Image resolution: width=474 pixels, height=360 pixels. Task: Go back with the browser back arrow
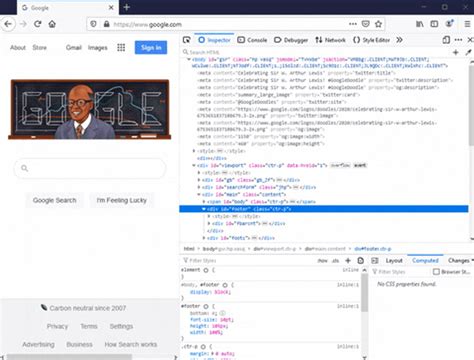(8, 24)
